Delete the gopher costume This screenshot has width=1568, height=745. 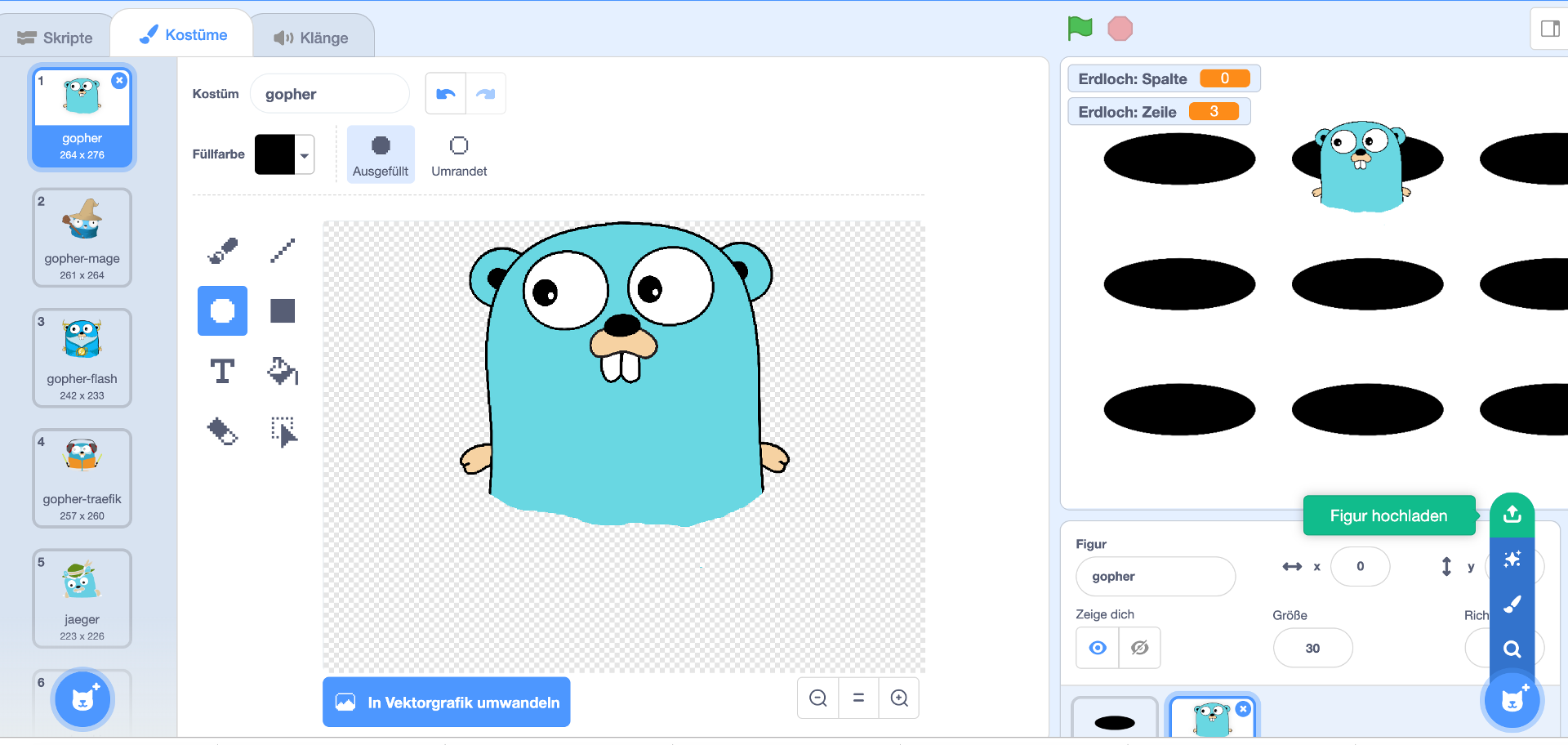pyautogui.click(x=119, y=80)
